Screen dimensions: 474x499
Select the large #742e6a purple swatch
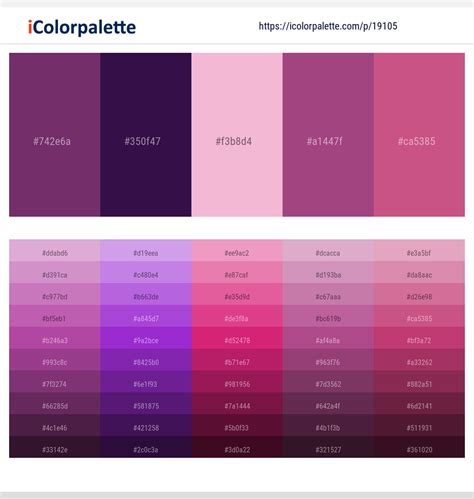point(55,135)
